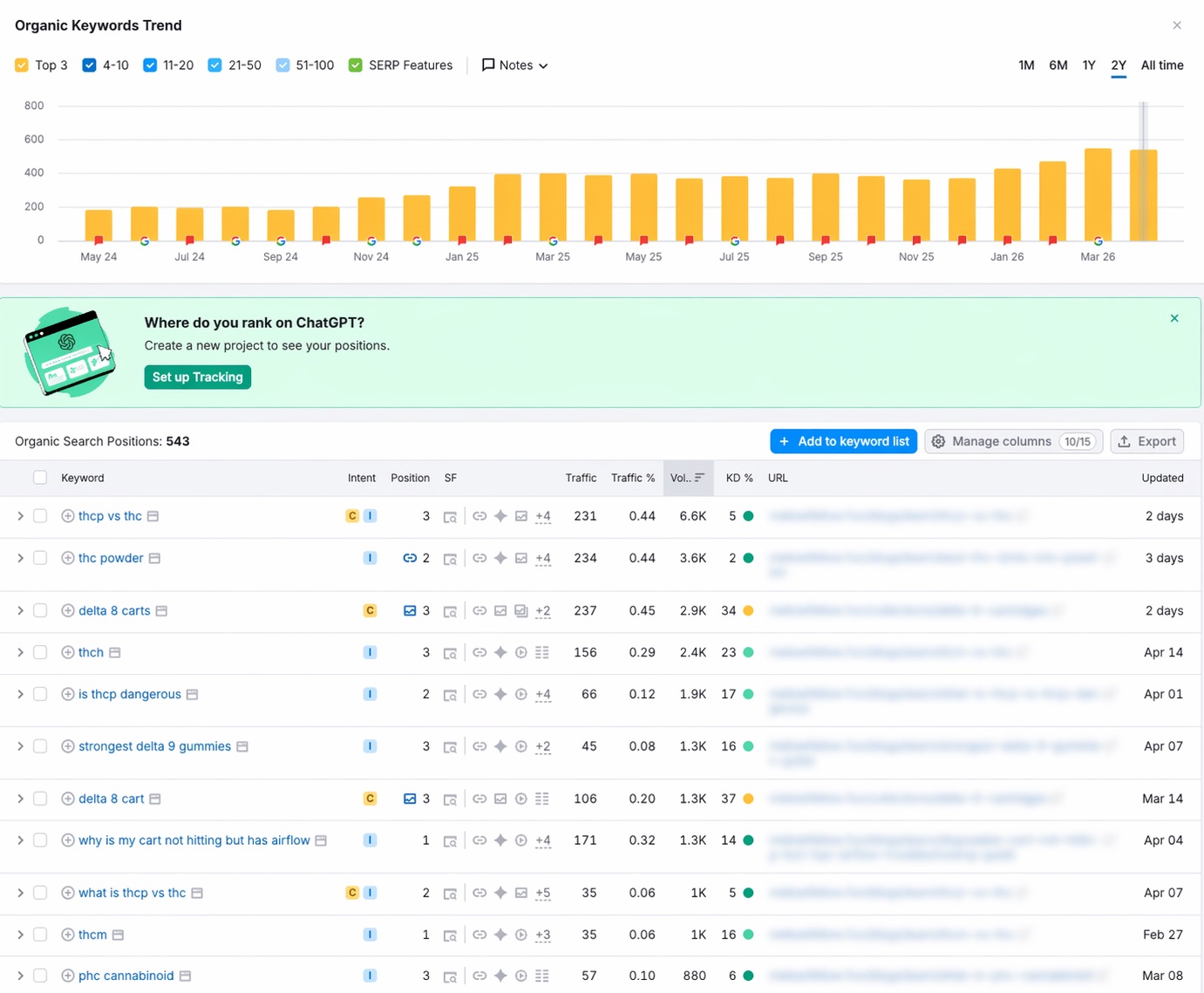Open why is my cart not hitting keyword link
The width and height of the screenshot is (1204, 993).
[194, 840]
